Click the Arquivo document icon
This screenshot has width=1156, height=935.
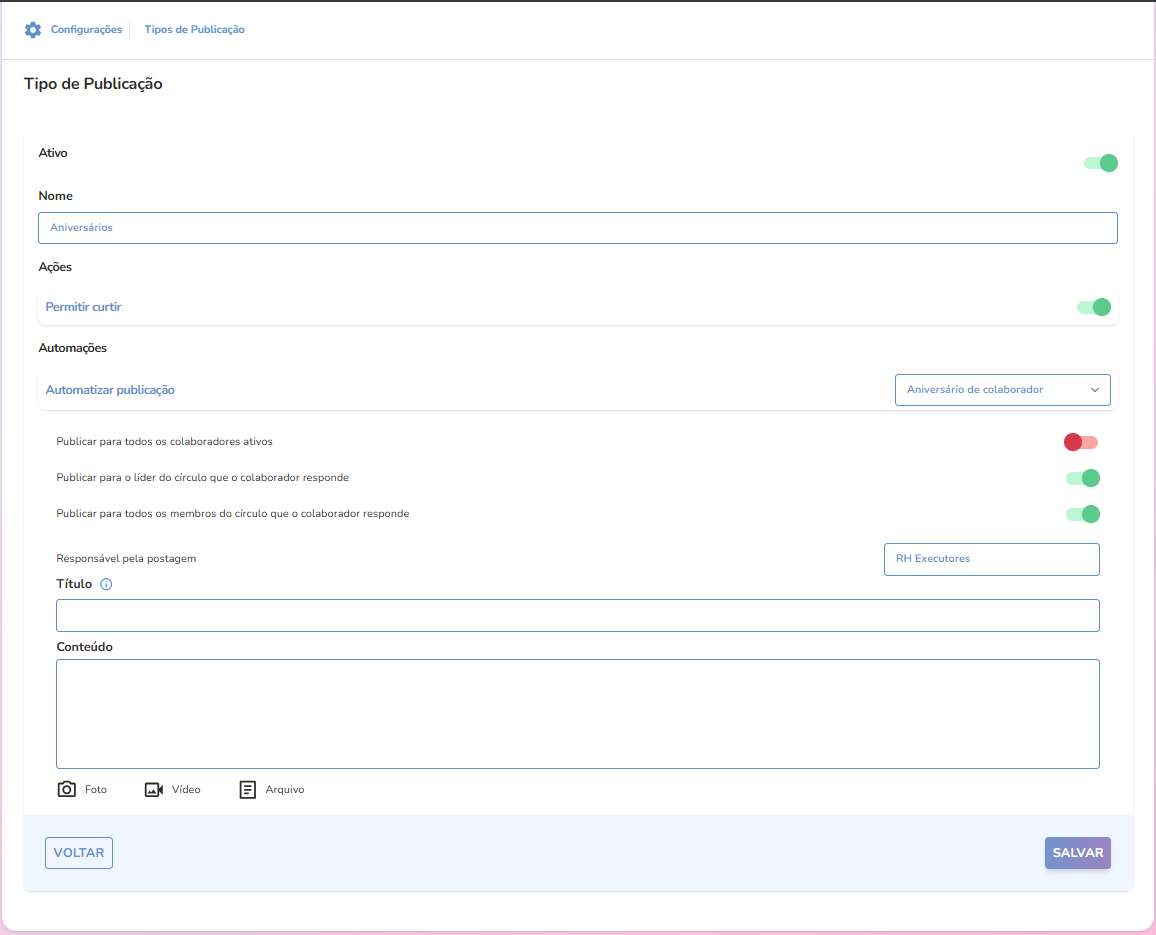(x=248, y=789)
